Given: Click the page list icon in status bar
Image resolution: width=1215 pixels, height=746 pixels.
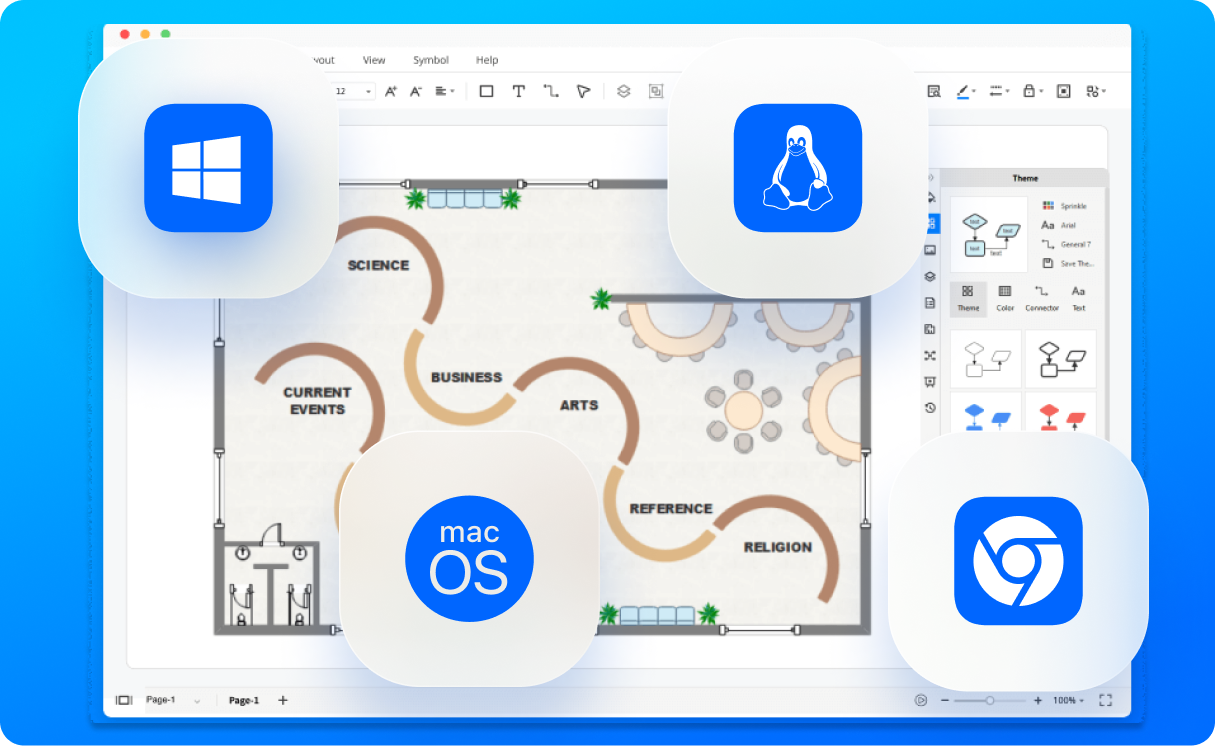Looking at the screenshot, I should pyautogui.click(x=124, y=700).
